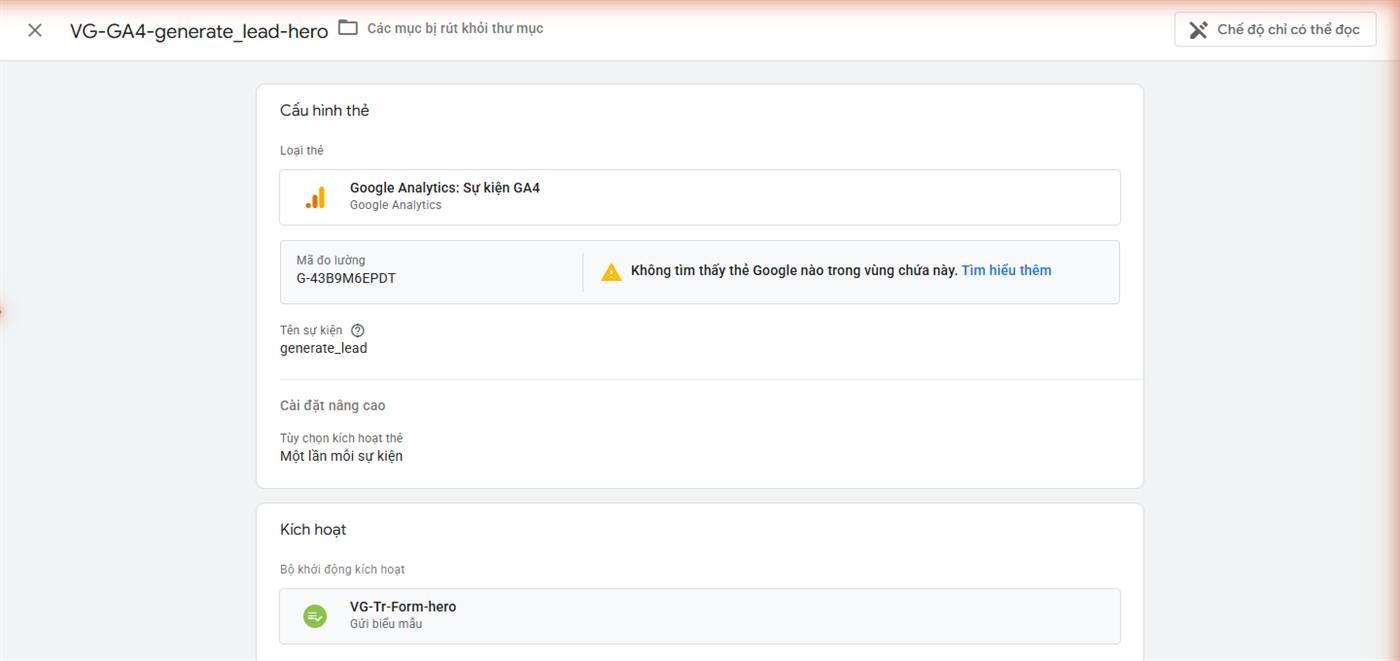This screenshot has width=1400, height=661.
Task: Open the VG-Tr-Form-hero trigger
Action: pos(700,616)
